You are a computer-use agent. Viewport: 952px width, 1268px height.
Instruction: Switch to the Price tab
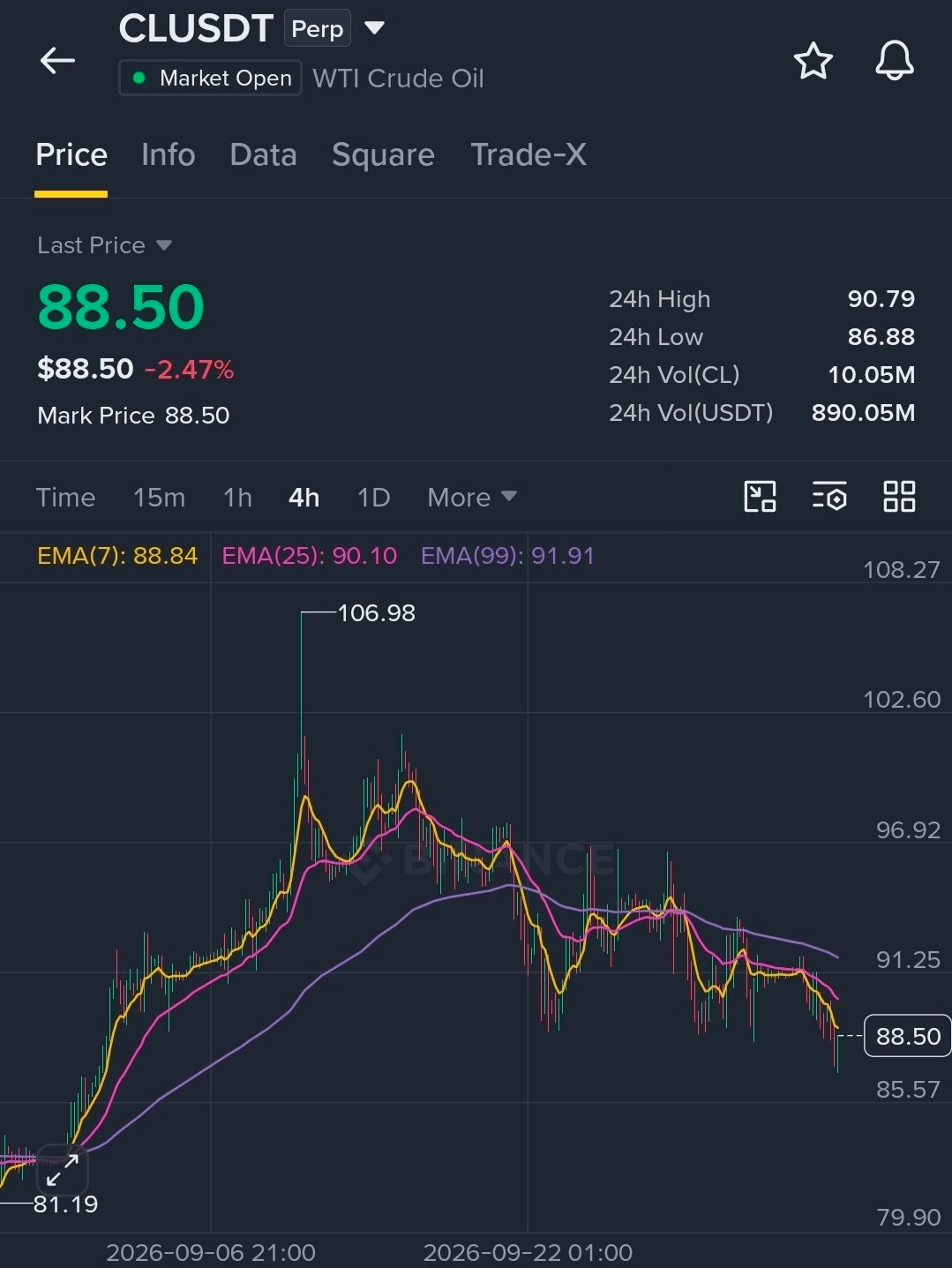pyautogui.click(x=71, y=155)
